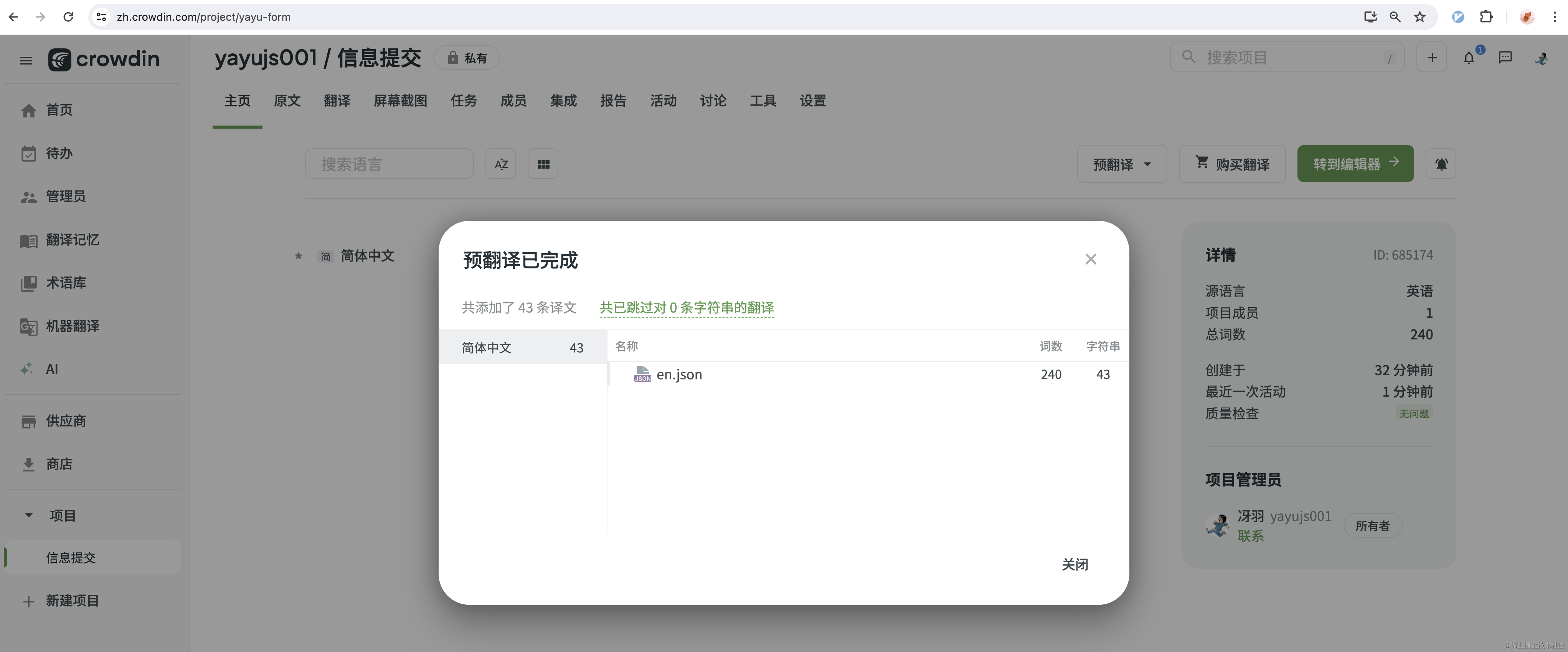Select en.json file row
The image size is (1568, 652).
[679, 375]
